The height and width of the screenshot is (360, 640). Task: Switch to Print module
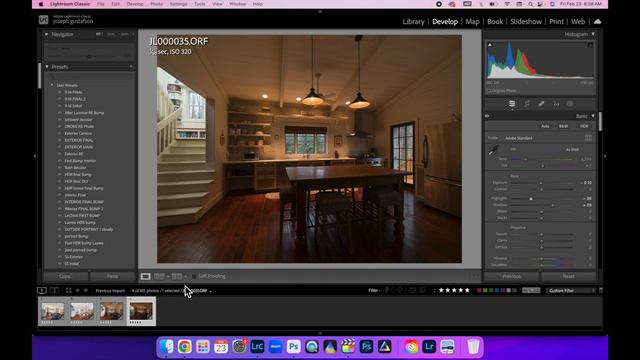[x=556, y=22]
